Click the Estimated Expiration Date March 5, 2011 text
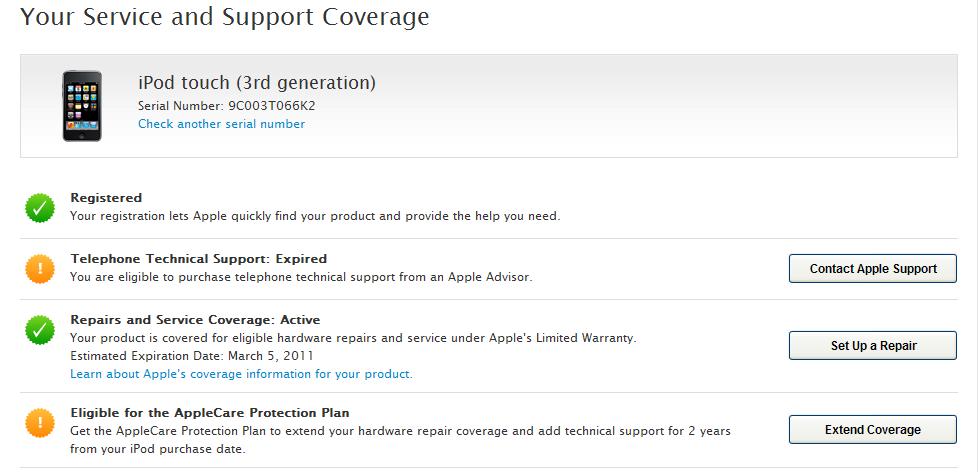Viewport: 979px width, 472px height. point(192,356)
